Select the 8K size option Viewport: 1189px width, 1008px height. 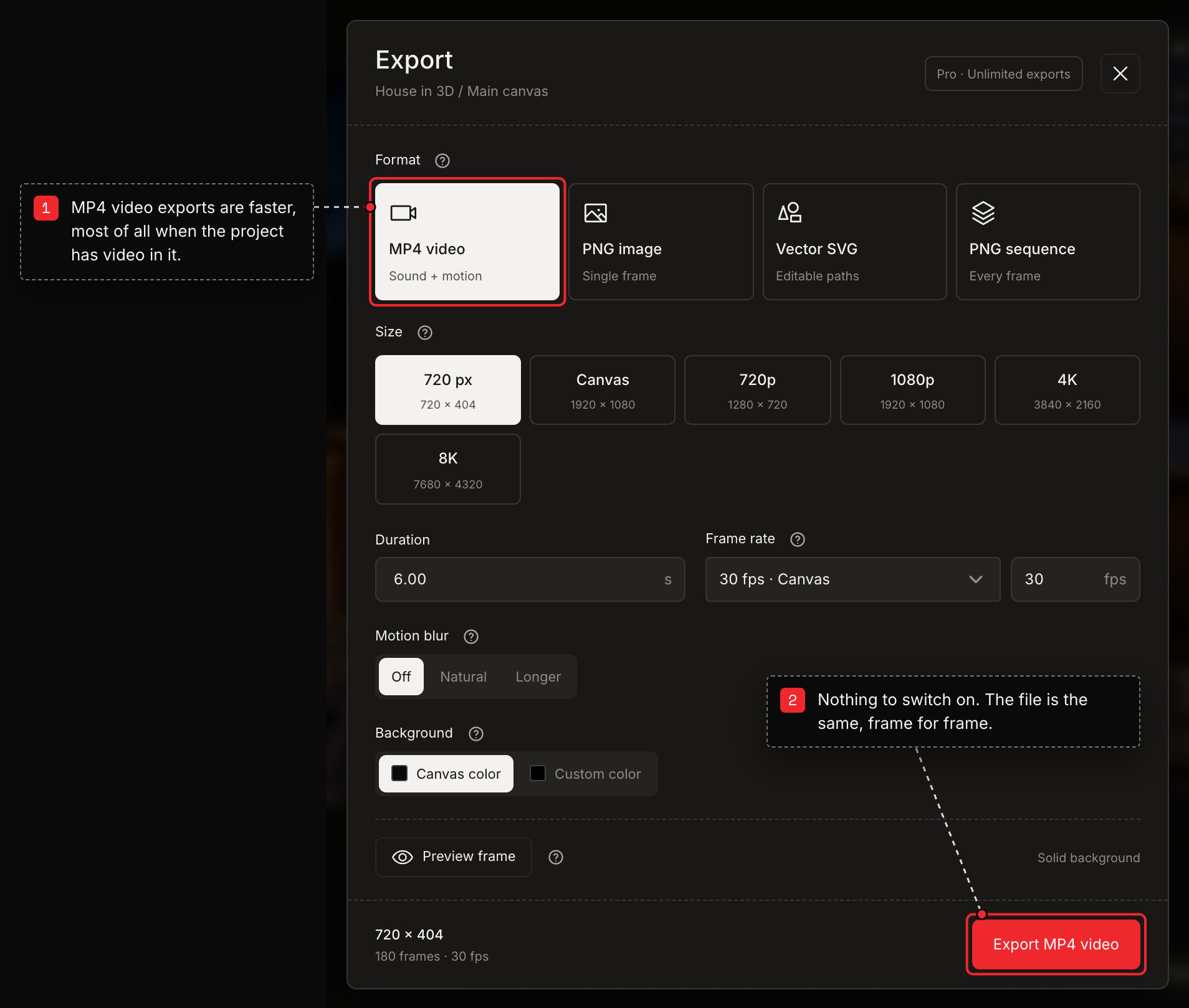click(x=447, y=469)
